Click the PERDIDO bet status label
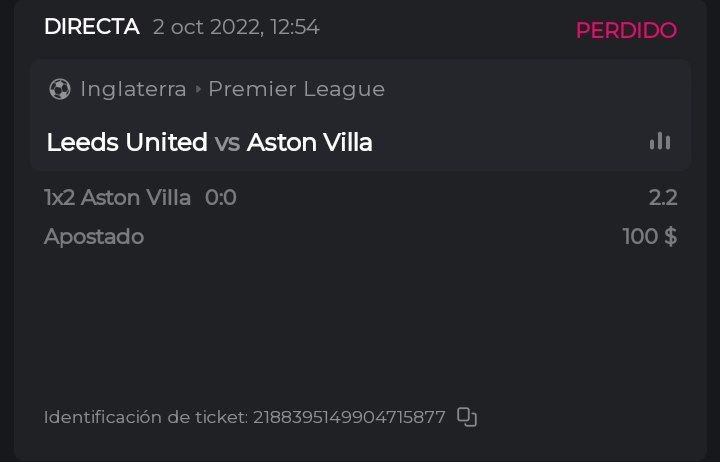Image resolution: width=720 pixels, height=462 pixels. click(x=626, y=30)
